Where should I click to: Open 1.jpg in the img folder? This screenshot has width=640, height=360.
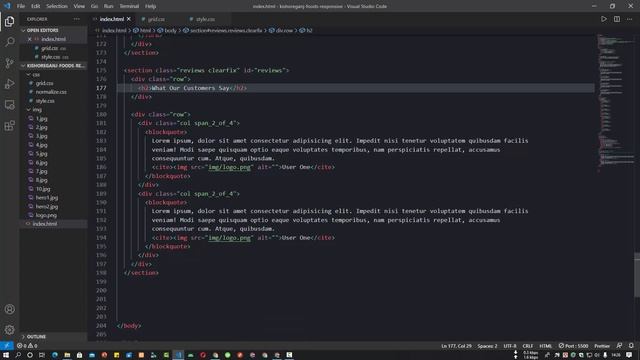[x=53, y=119]
